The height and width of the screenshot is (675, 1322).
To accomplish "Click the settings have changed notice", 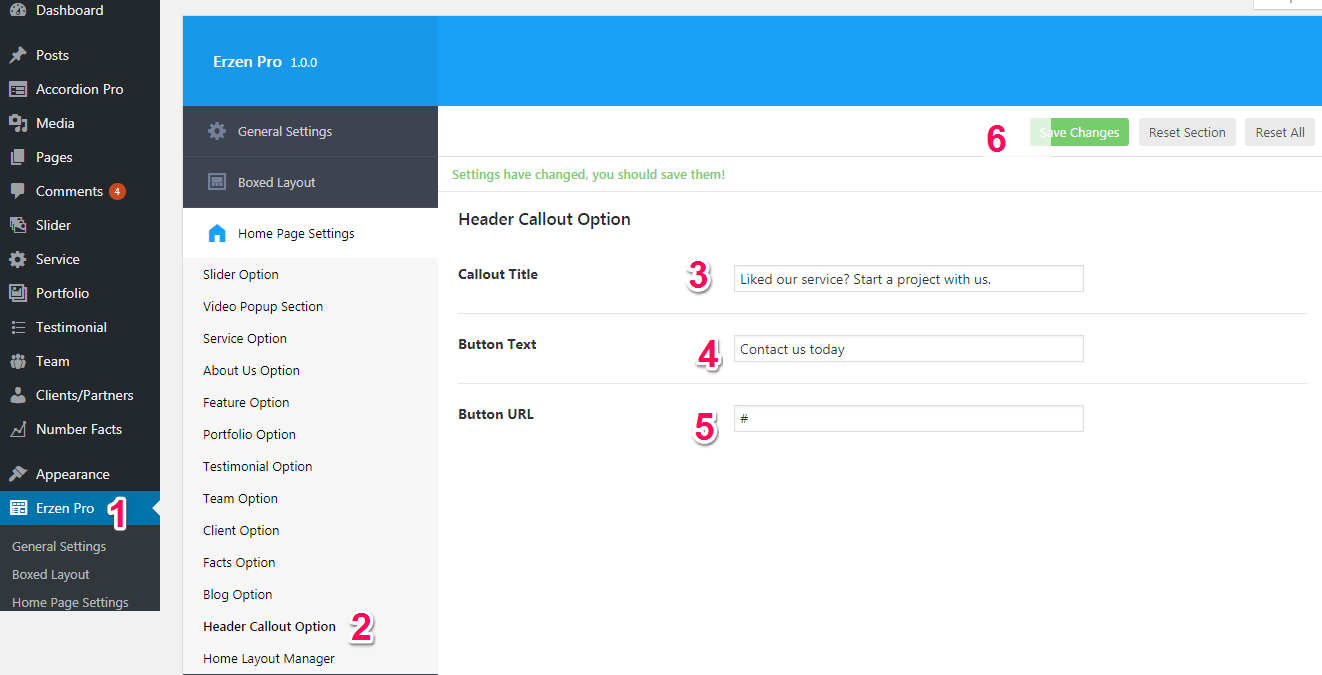I will click(x=588, y=174).
